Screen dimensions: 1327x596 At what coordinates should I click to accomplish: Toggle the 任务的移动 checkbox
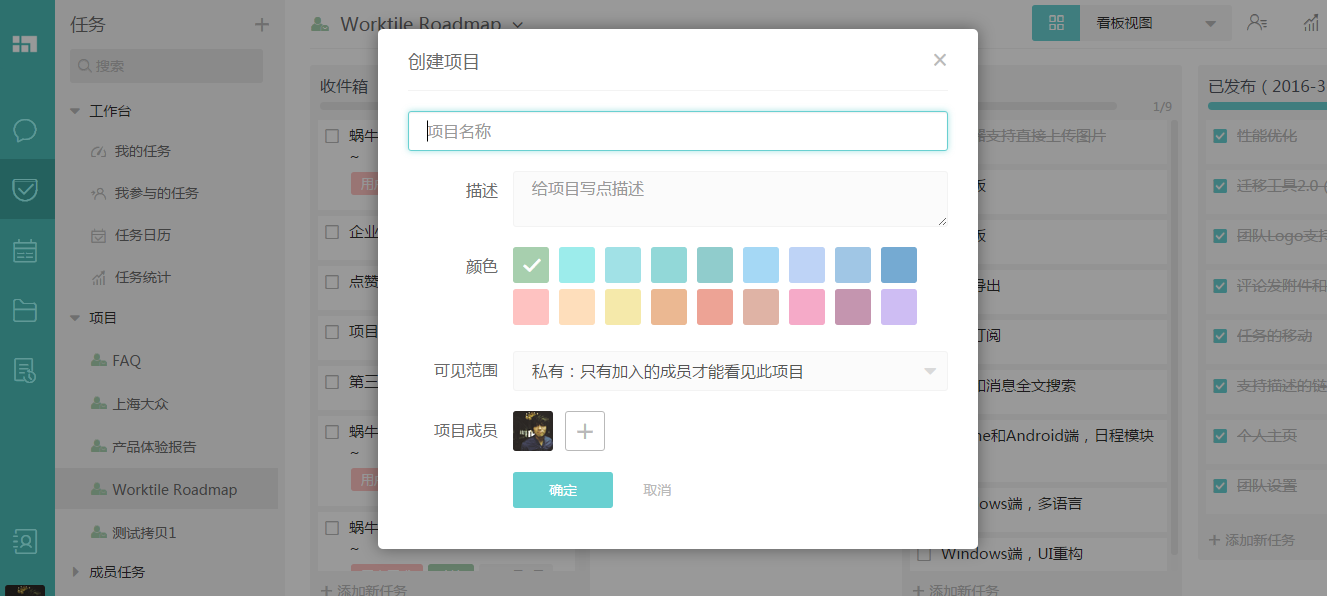[x=1220, y=336]
